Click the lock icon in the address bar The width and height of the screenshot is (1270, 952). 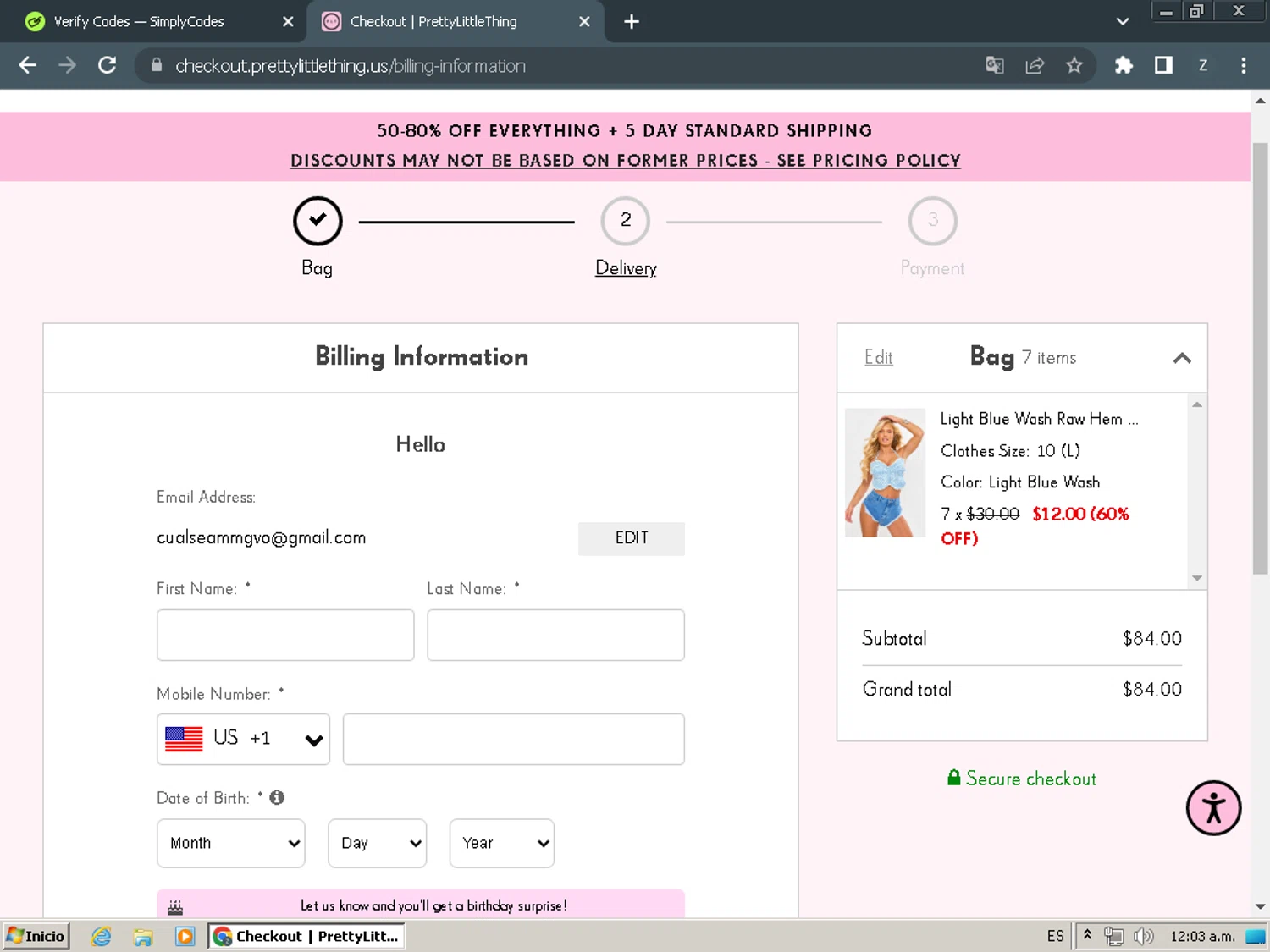click(157, 65)
